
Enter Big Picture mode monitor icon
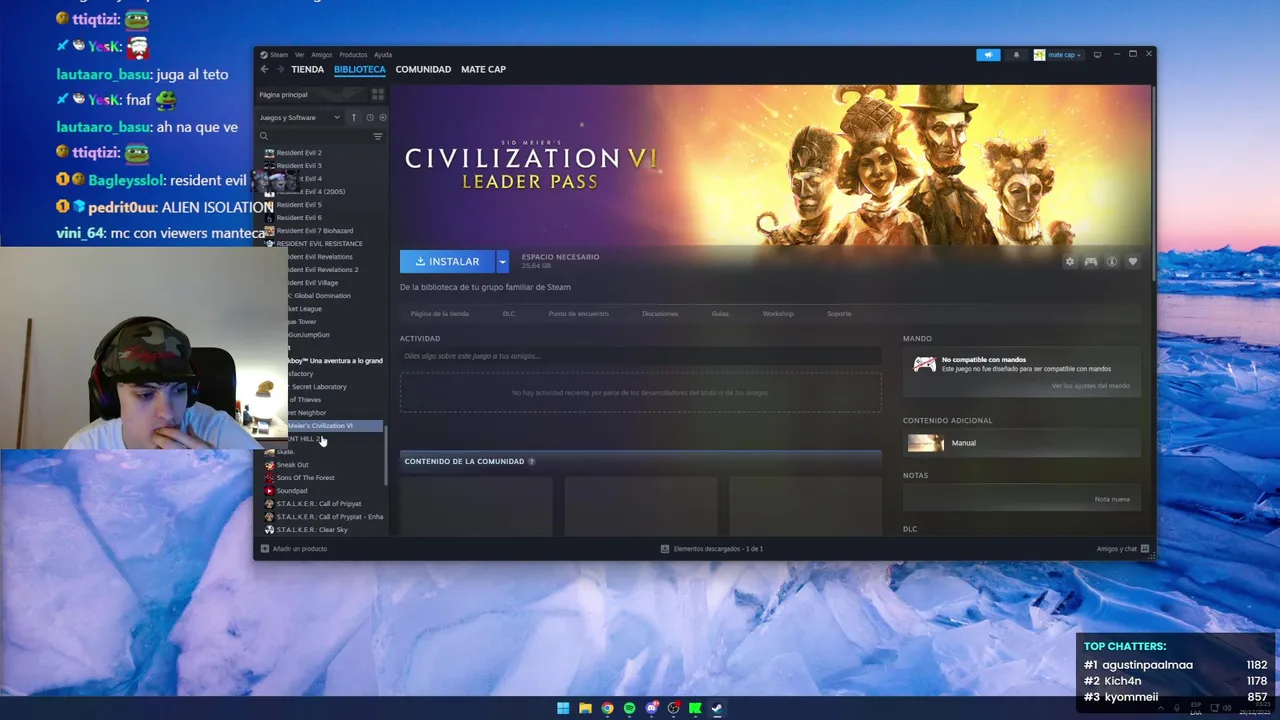pyautogui.click(x=1097, y=55)
